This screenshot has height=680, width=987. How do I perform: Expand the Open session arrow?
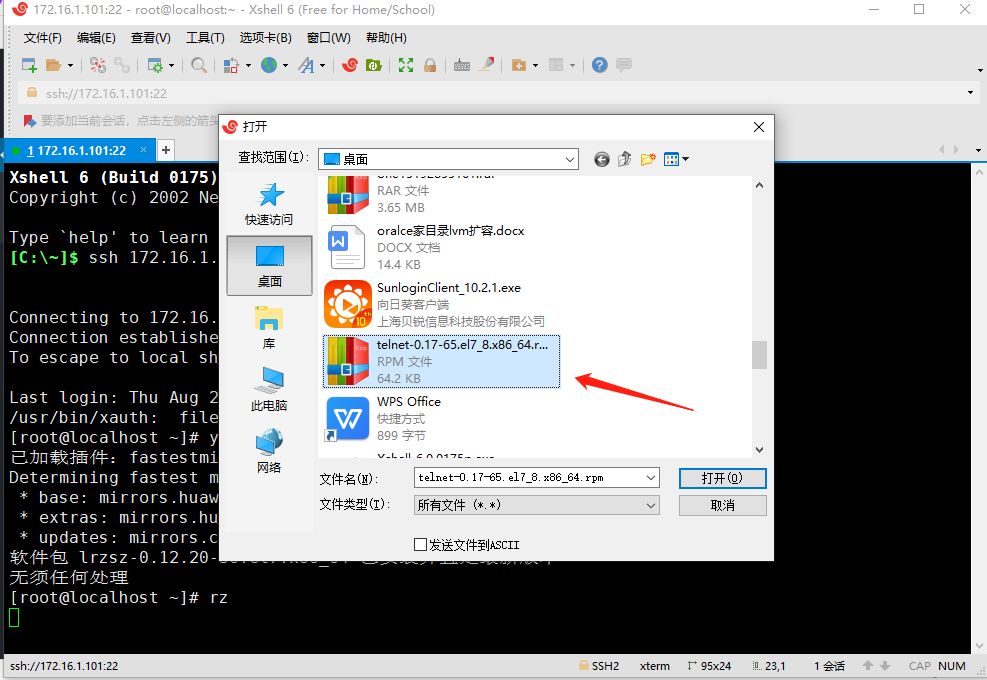click(70, 65)
